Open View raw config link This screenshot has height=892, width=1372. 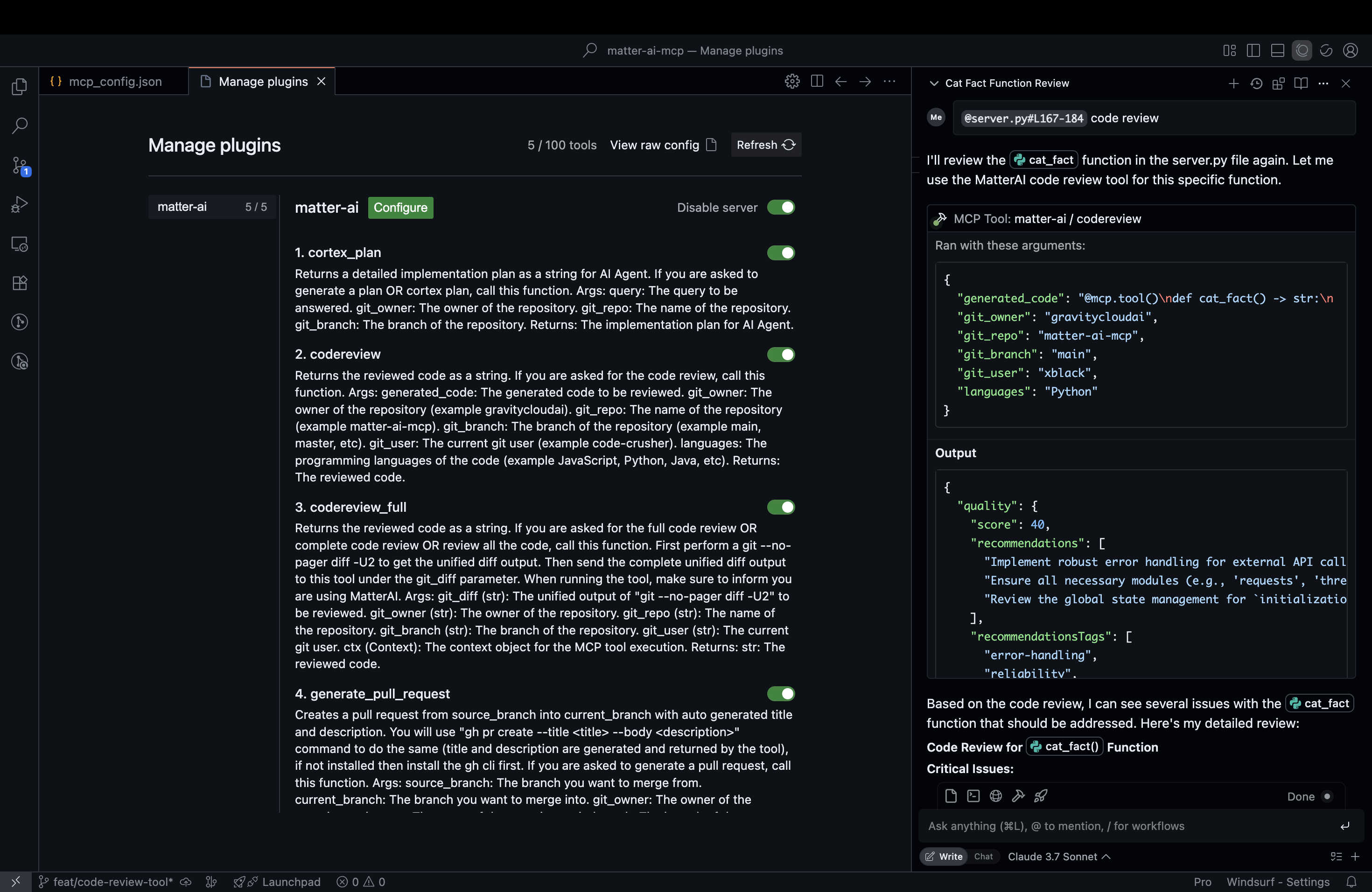[x=663, y=145]
